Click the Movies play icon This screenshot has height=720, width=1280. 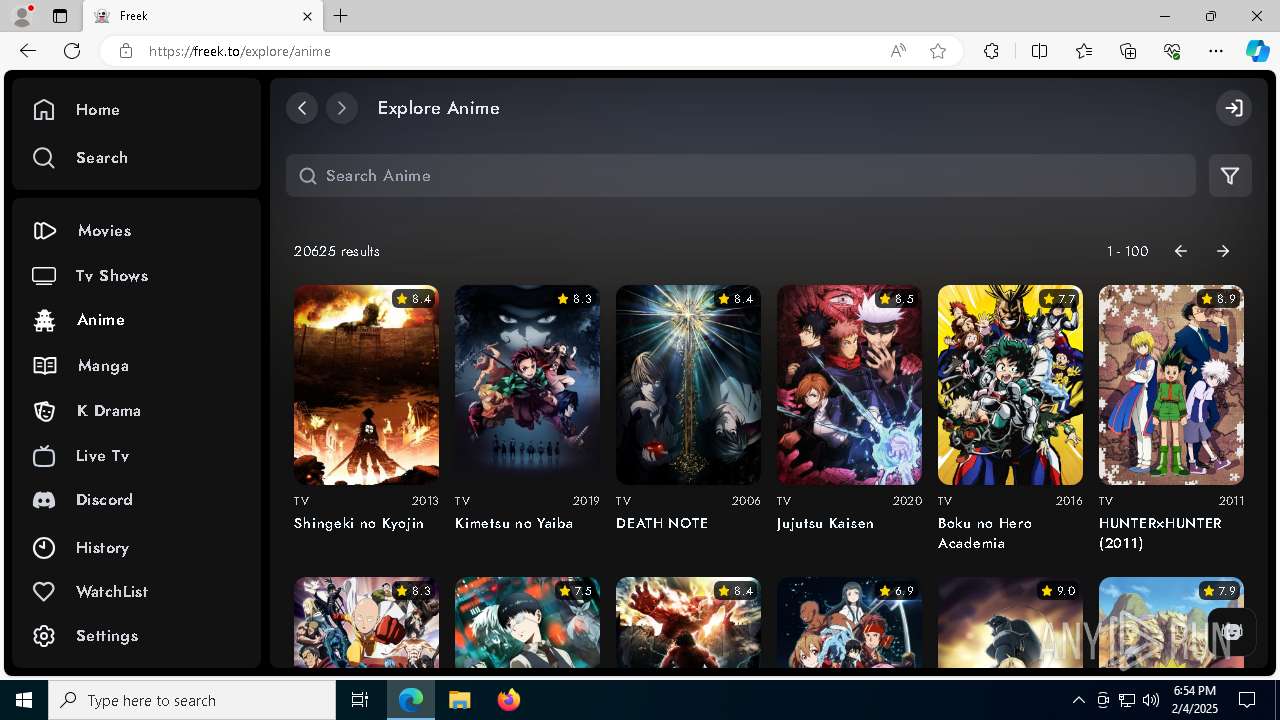coord(44,231)
